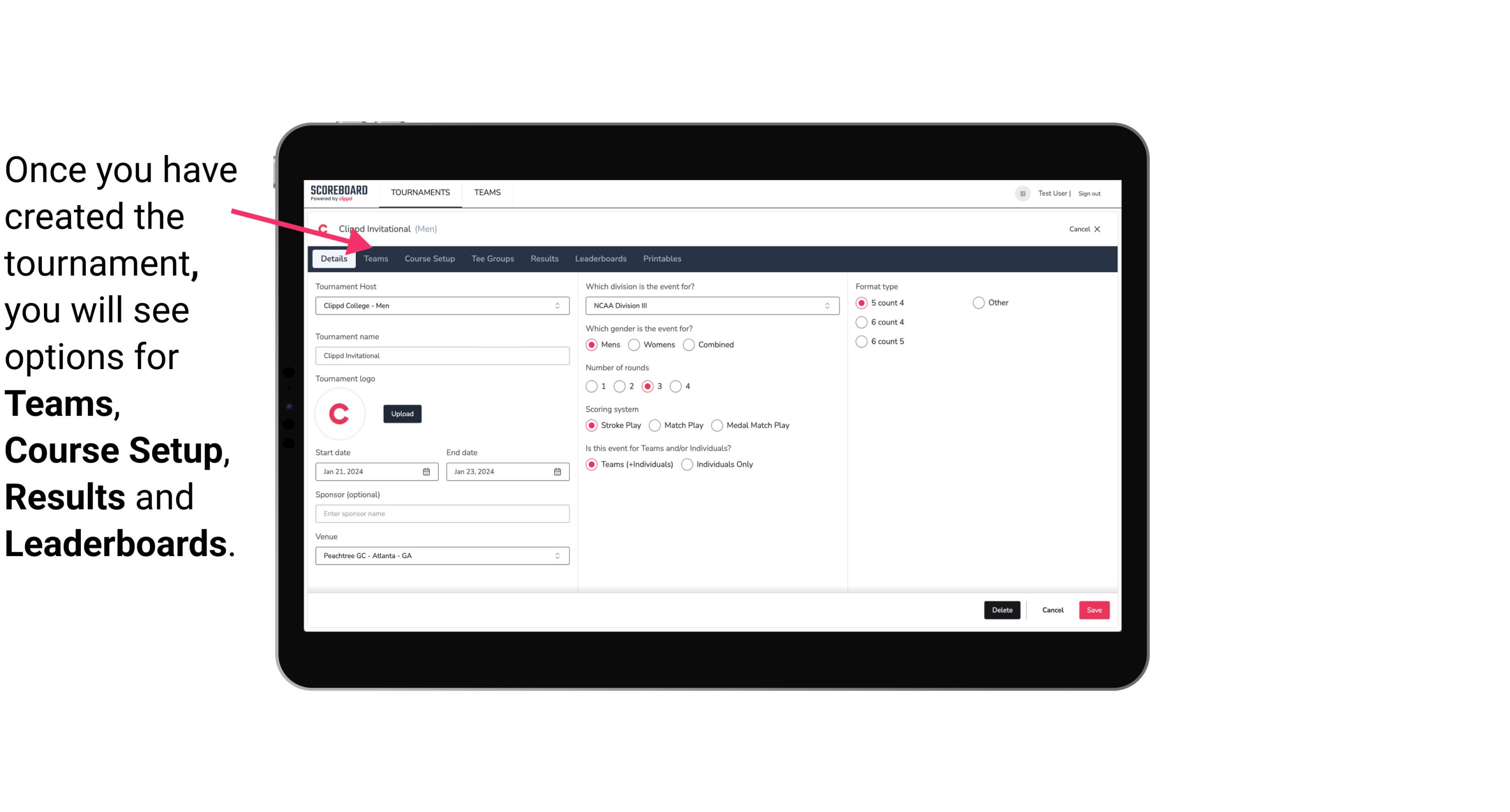
Task: Toggle Individuals Only event option
Action: [x=687, y=464]
